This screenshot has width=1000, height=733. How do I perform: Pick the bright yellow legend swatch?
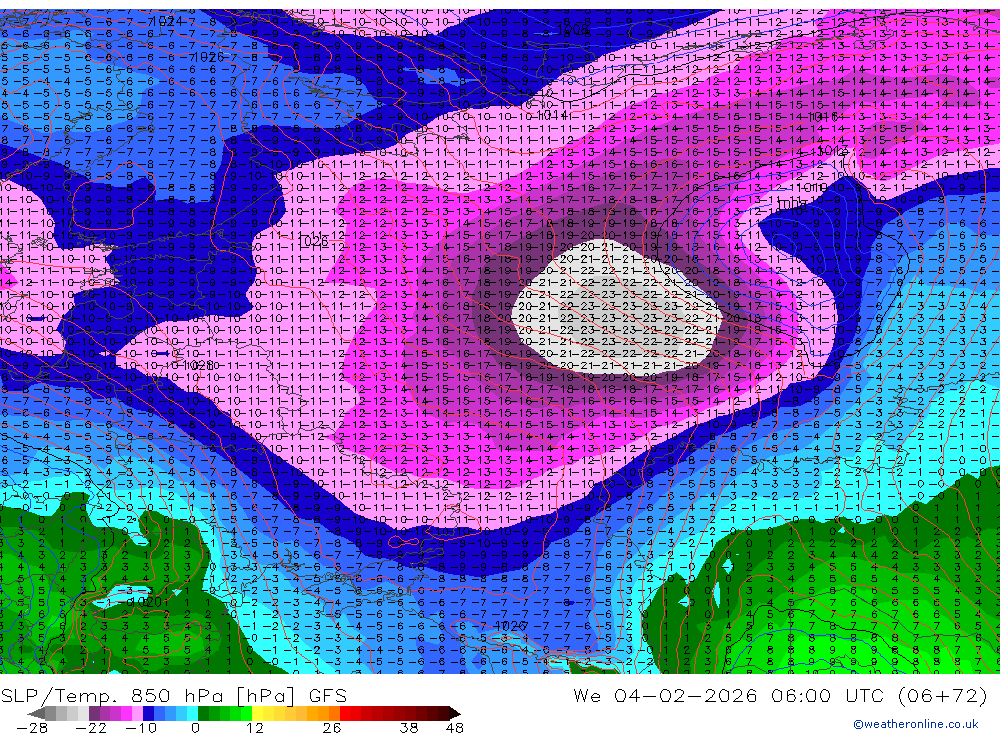pos(257,713)
